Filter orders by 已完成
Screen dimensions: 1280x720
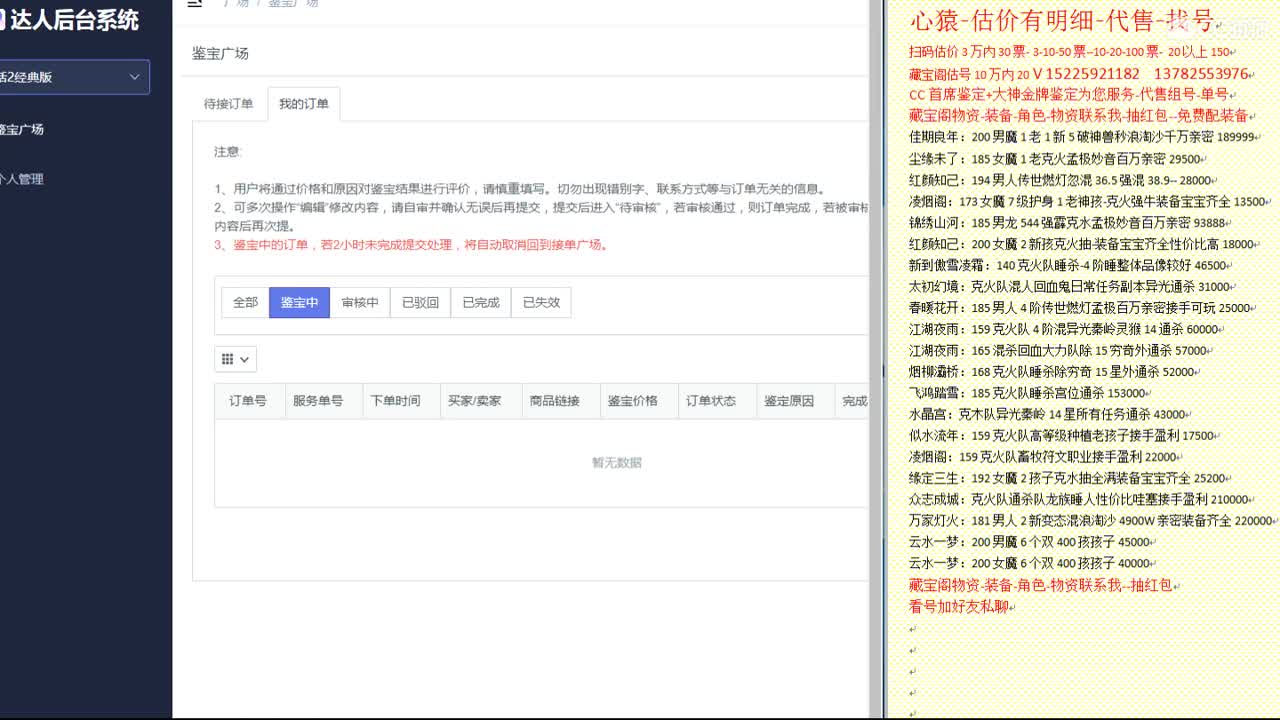click(x=481, y=302)
